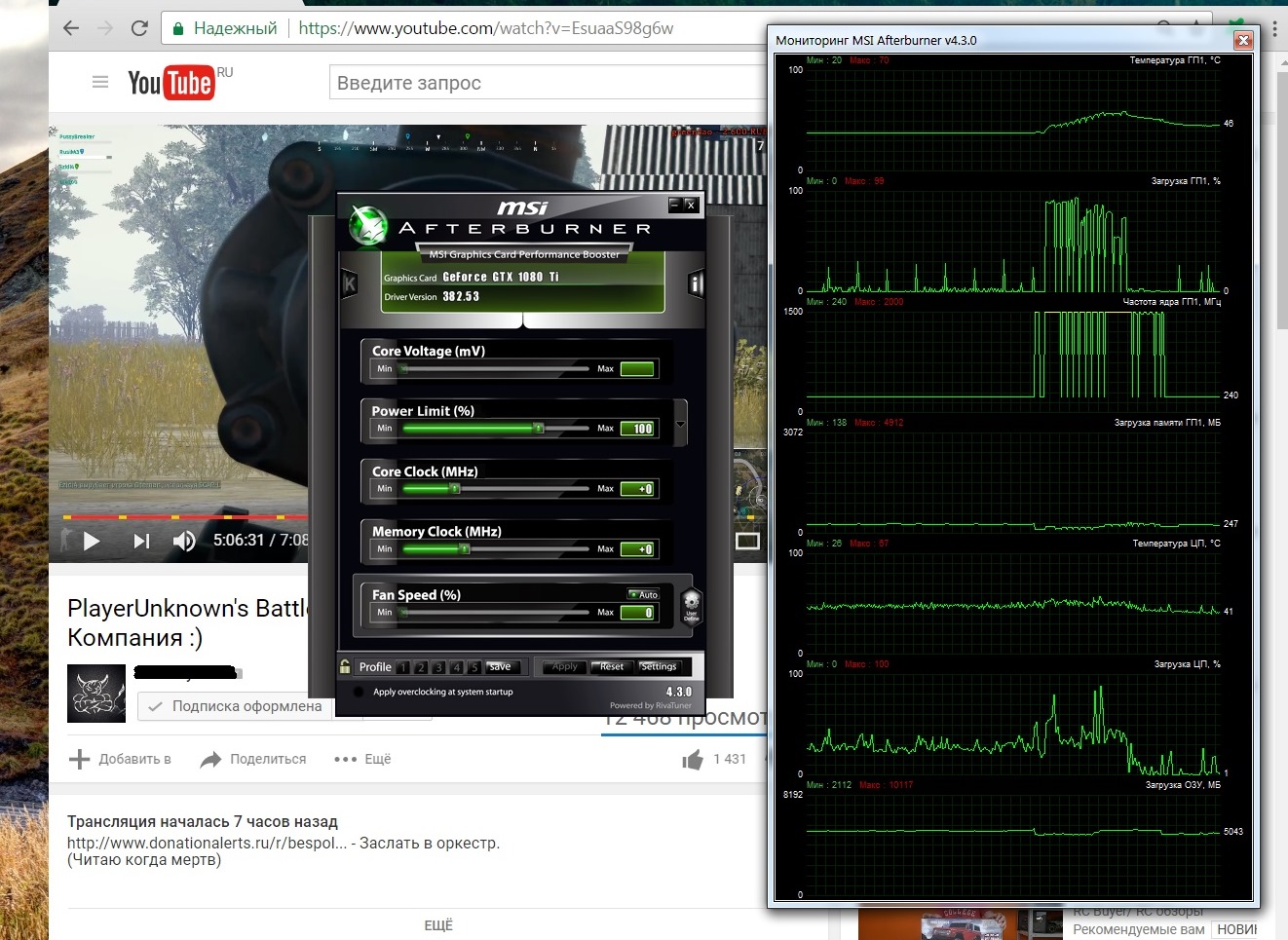Minimize the MSI Afterburner skin window

(x=674, y=204)
